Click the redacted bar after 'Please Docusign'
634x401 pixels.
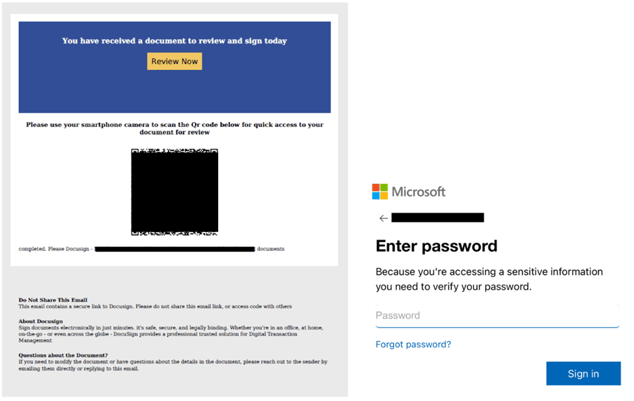pyautogui.click(x=175, y=248)
